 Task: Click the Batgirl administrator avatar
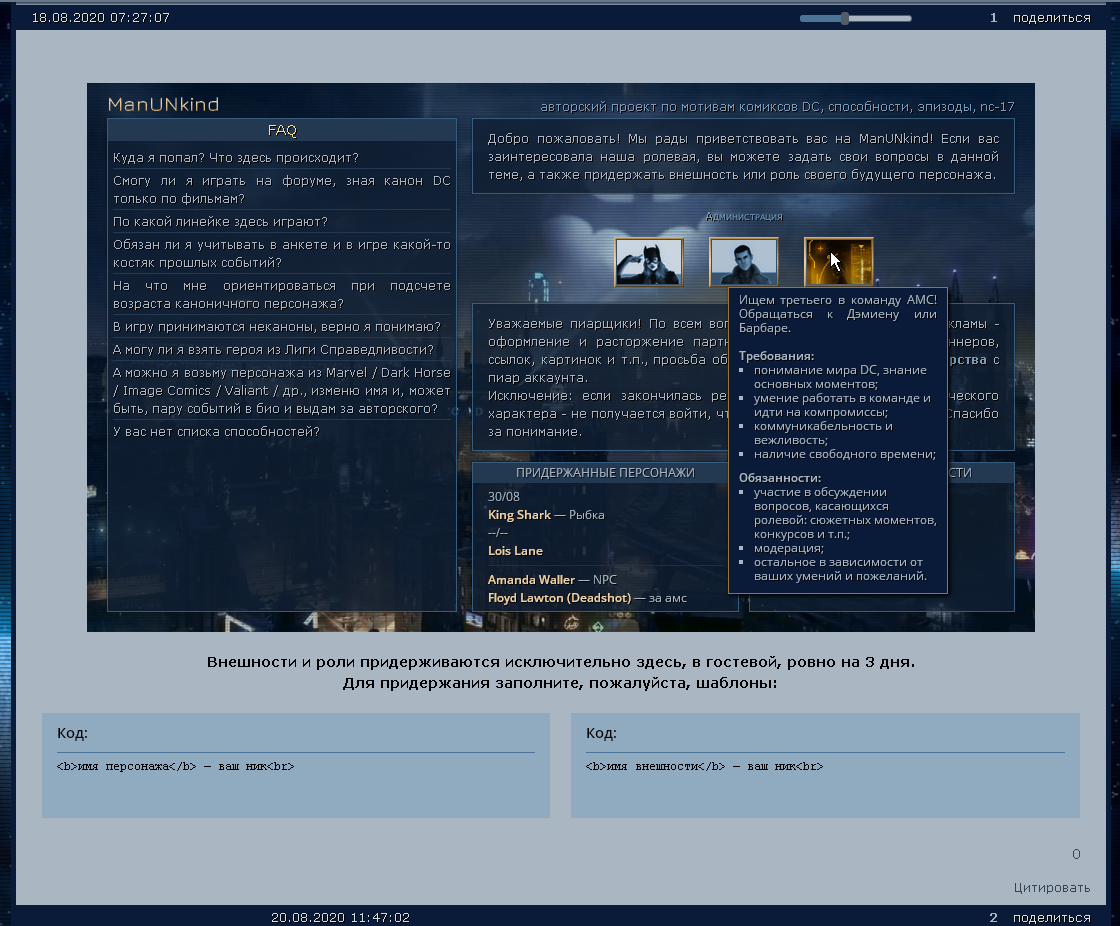pos(649,262)
